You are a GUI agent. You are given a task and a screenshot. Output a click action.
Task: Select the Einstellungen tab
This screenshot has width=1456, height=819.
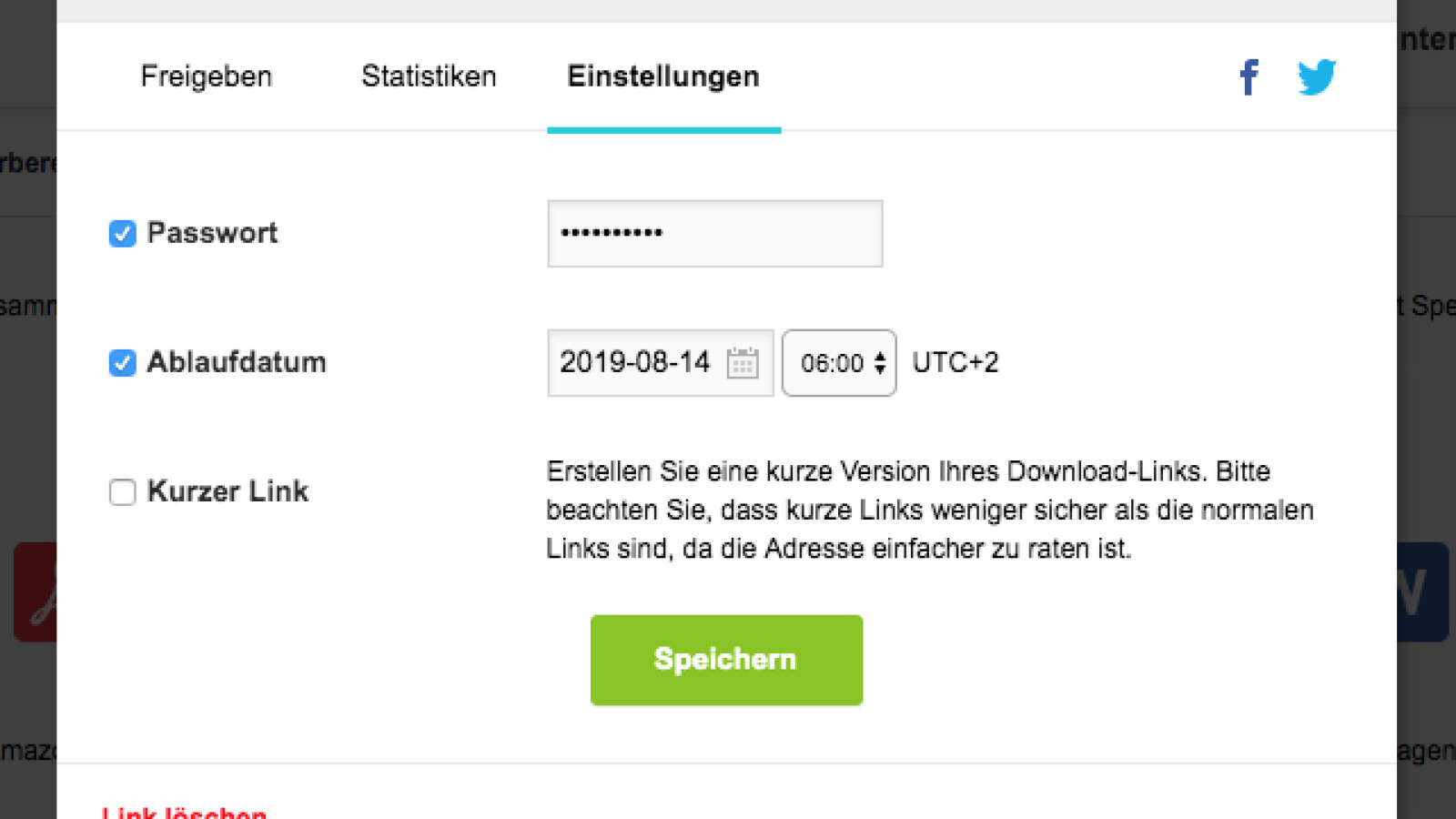(663, 76)
